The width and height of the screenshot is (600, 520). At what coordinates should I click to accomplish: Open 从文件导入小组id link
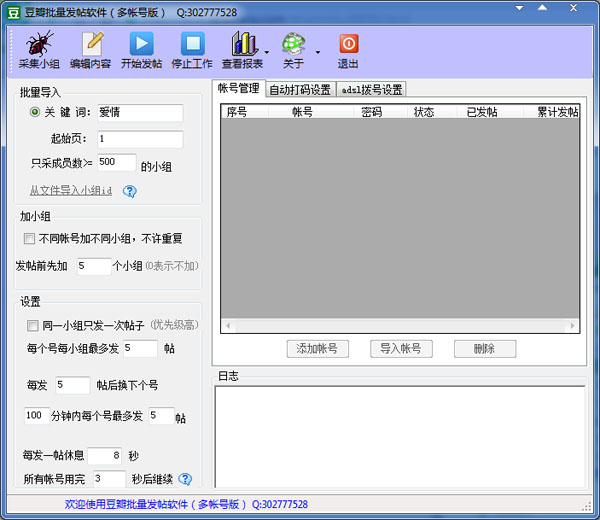point(71,190)
